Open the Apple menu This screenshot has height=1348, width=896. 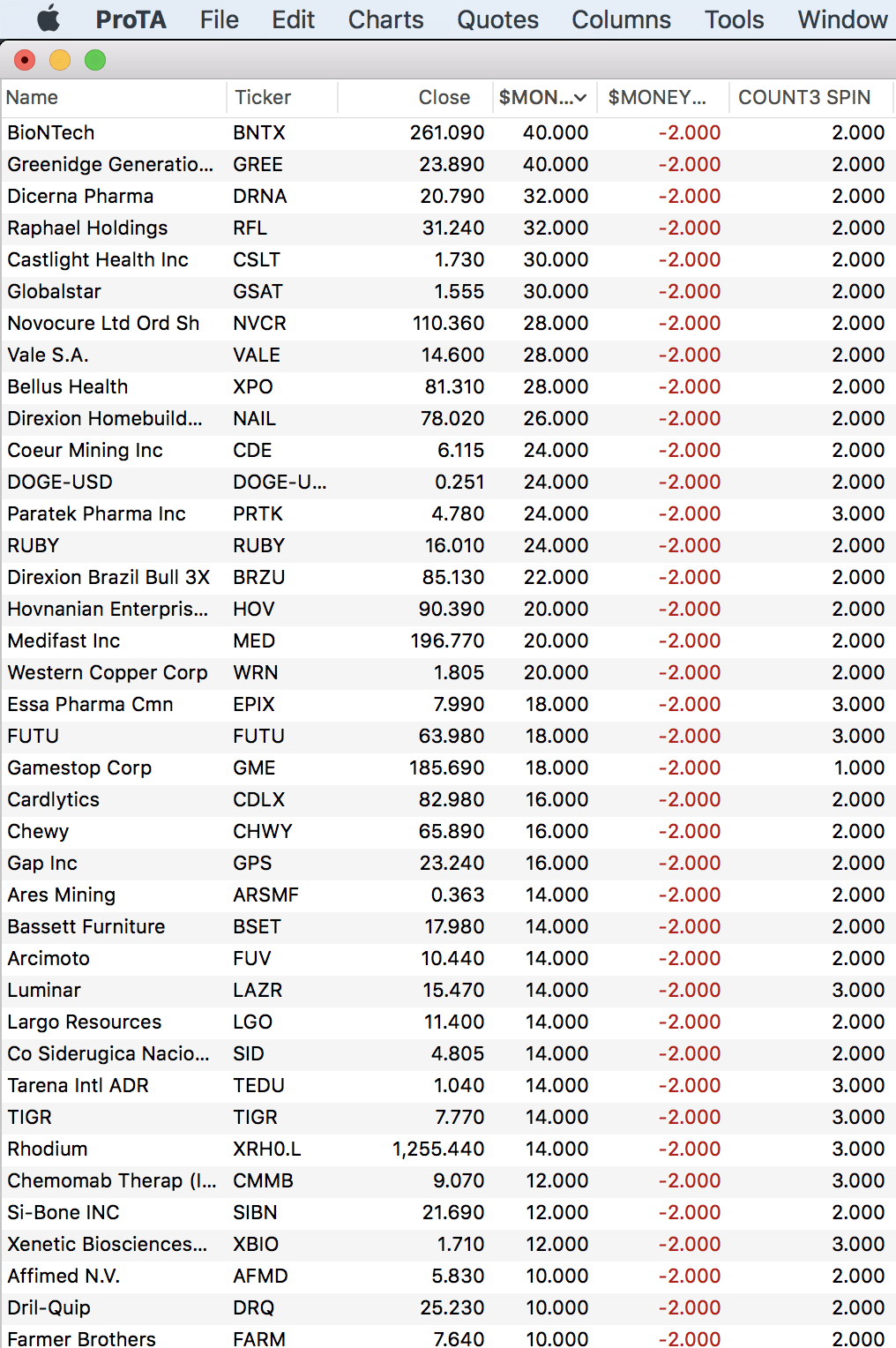(49, 19)
